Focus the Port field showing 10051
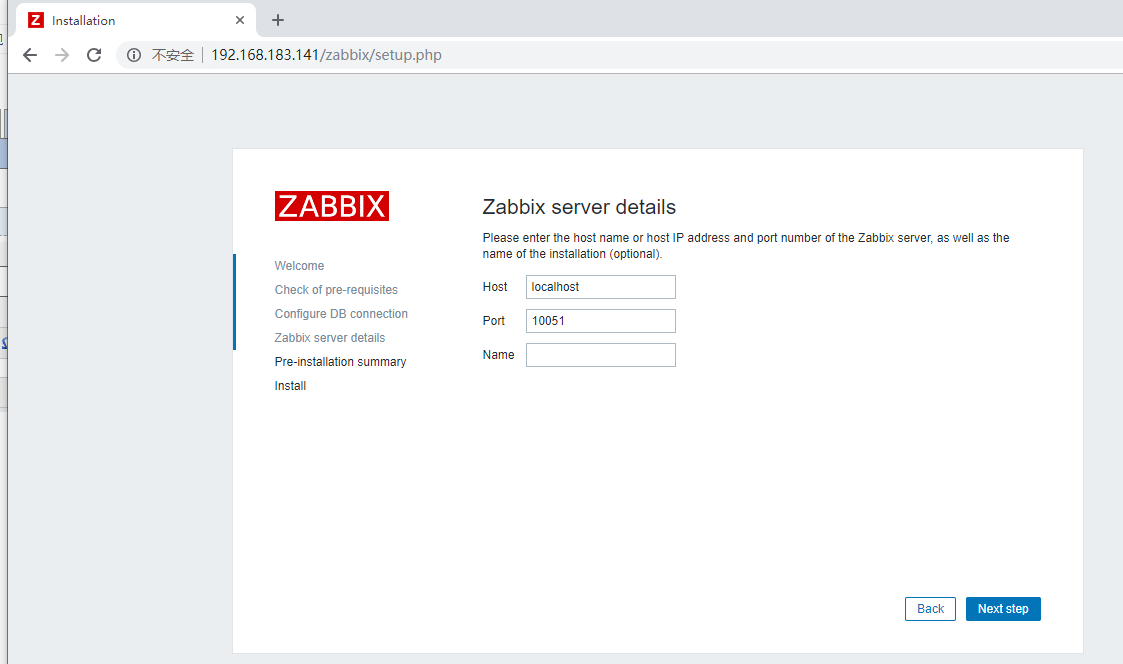Viewport: 1123px width, 664px height. [x=600, y=321]
